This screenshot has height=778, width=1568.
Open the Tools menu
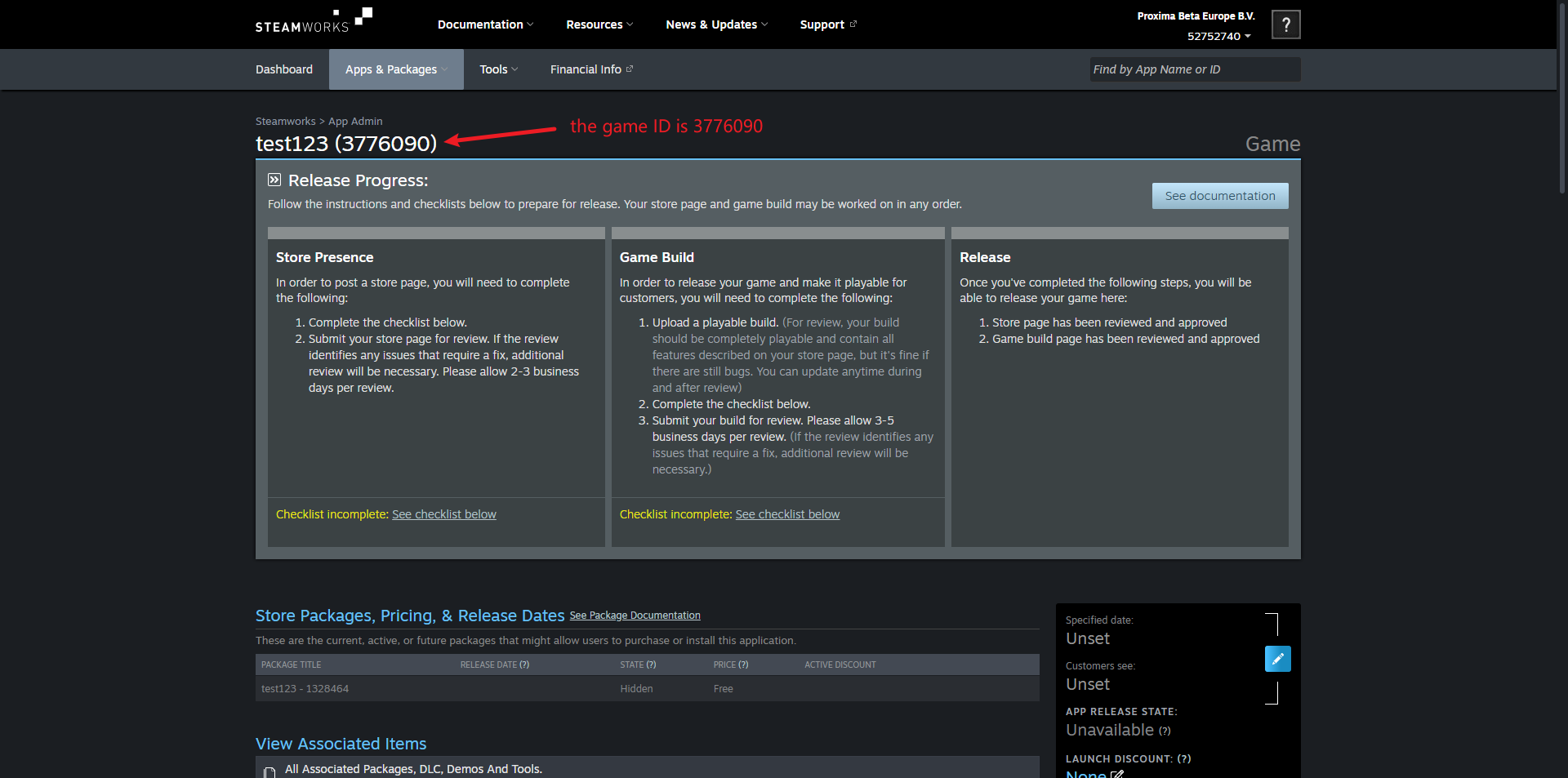498,69
